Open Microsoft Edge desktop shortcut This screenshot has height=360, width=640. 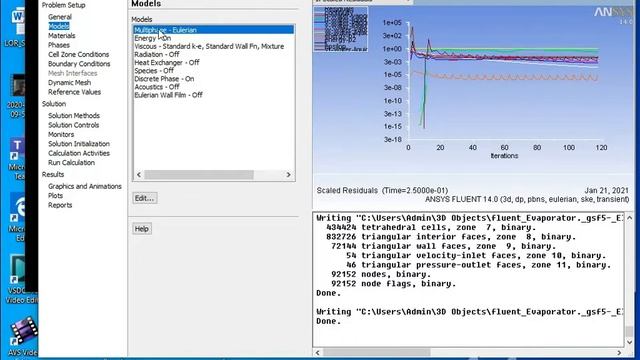pyautogui.click(x=18, y=218)
